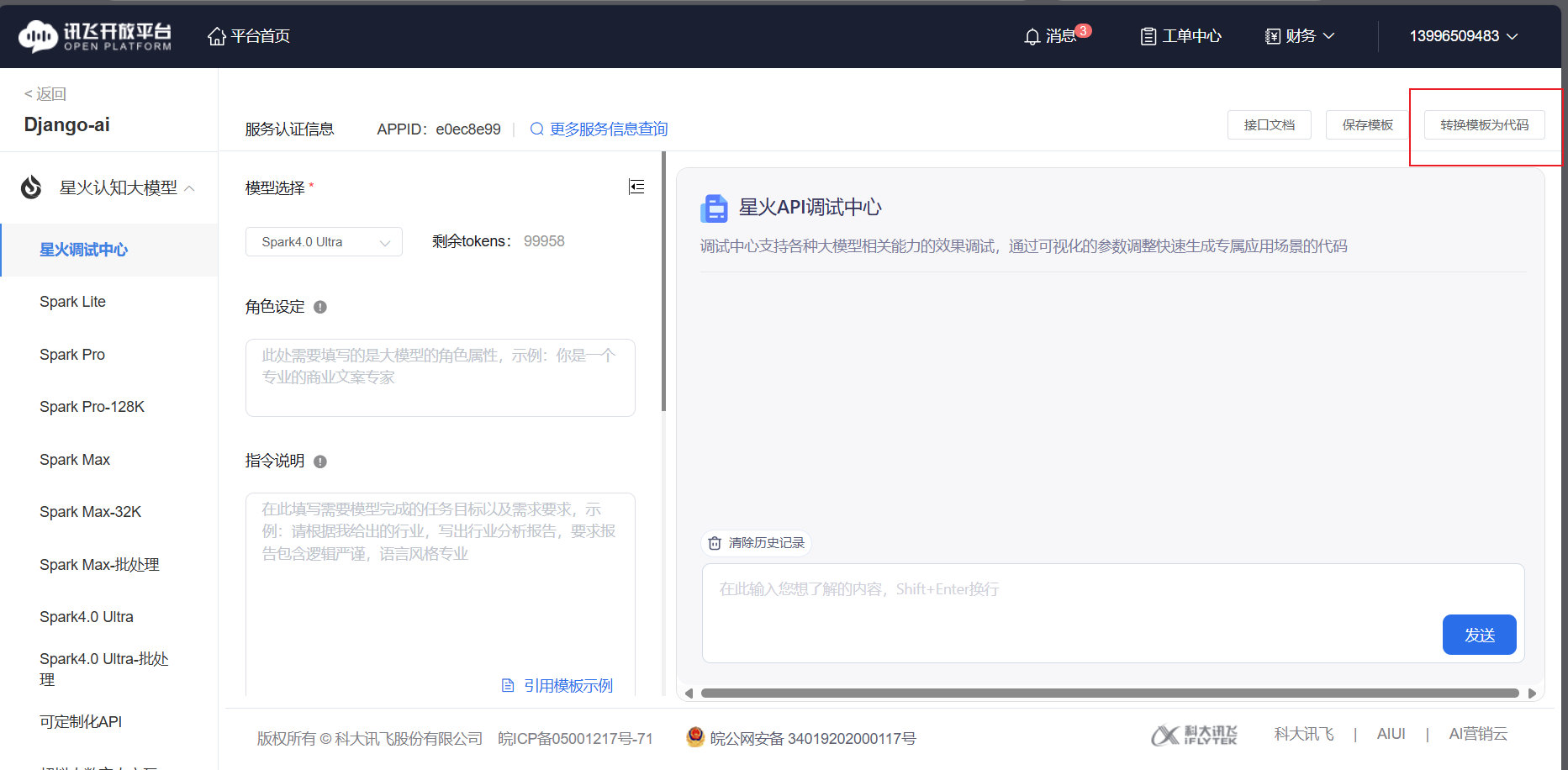This screenshot has width=1568, height=770.
Task: Click 引用模板示例 link
Action: pos(557,686)
